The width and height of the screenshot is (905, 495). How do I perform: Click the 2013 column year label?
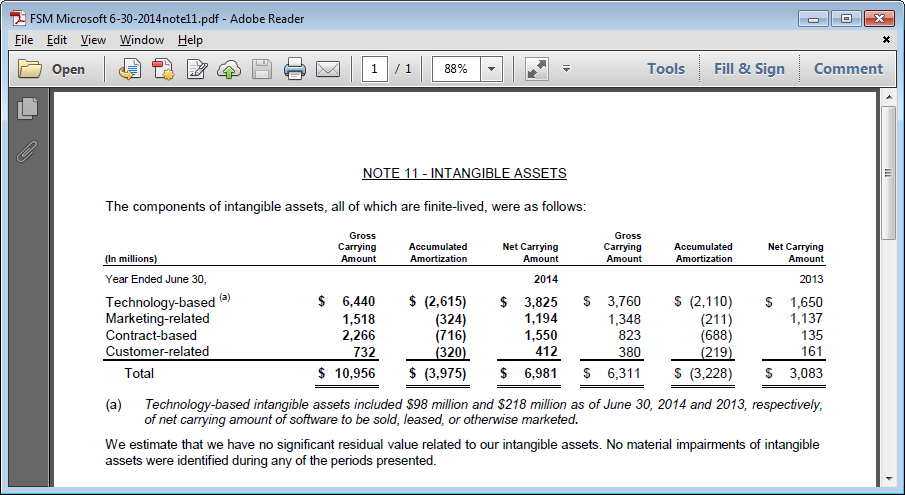811,279
